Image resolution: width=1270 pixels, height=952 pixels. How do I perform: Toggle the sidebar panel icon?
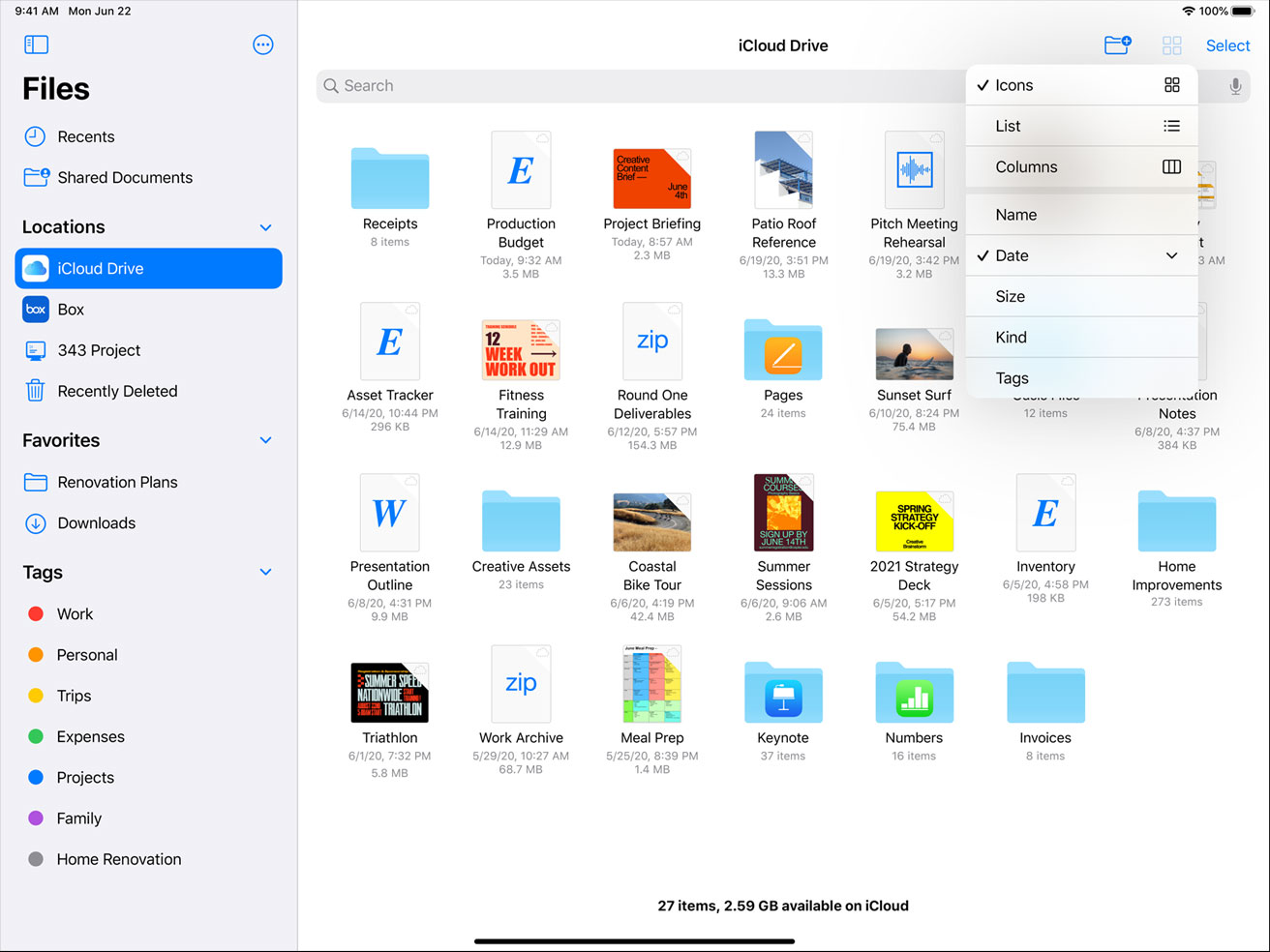[36, 45]
